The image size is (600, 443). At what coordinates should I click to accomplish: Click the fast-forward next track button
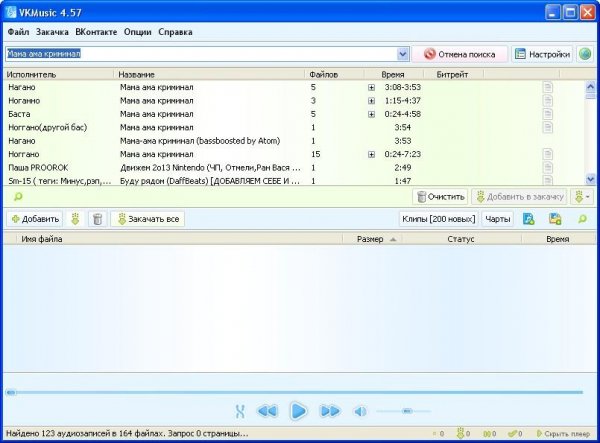(329, 411)
